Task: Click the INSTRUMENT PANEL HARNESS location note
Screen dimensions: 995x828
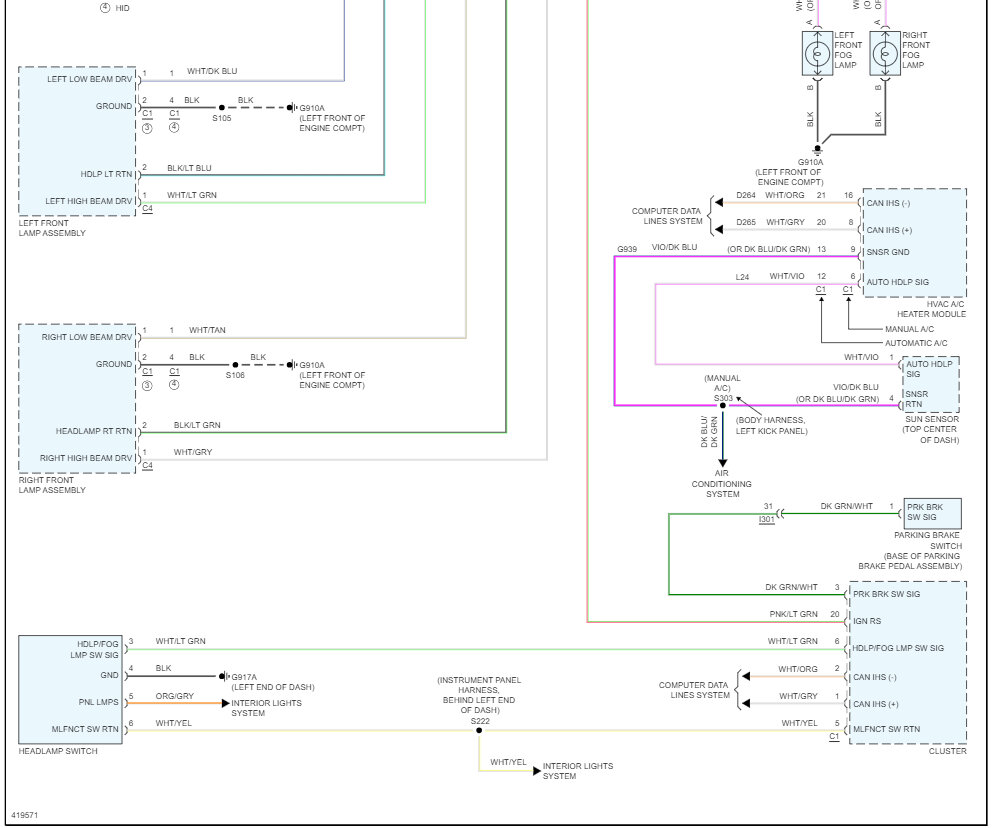Action: [x=479, y=695]
